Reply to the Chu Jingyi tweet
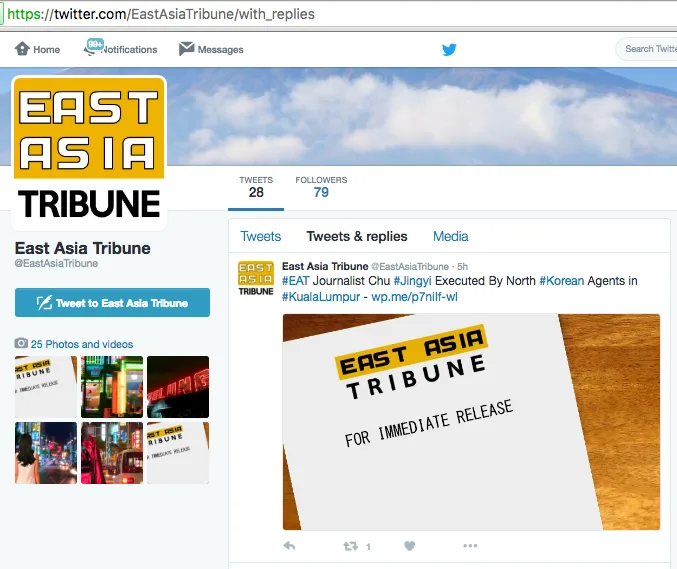677x569 pixels. point(289,546)
